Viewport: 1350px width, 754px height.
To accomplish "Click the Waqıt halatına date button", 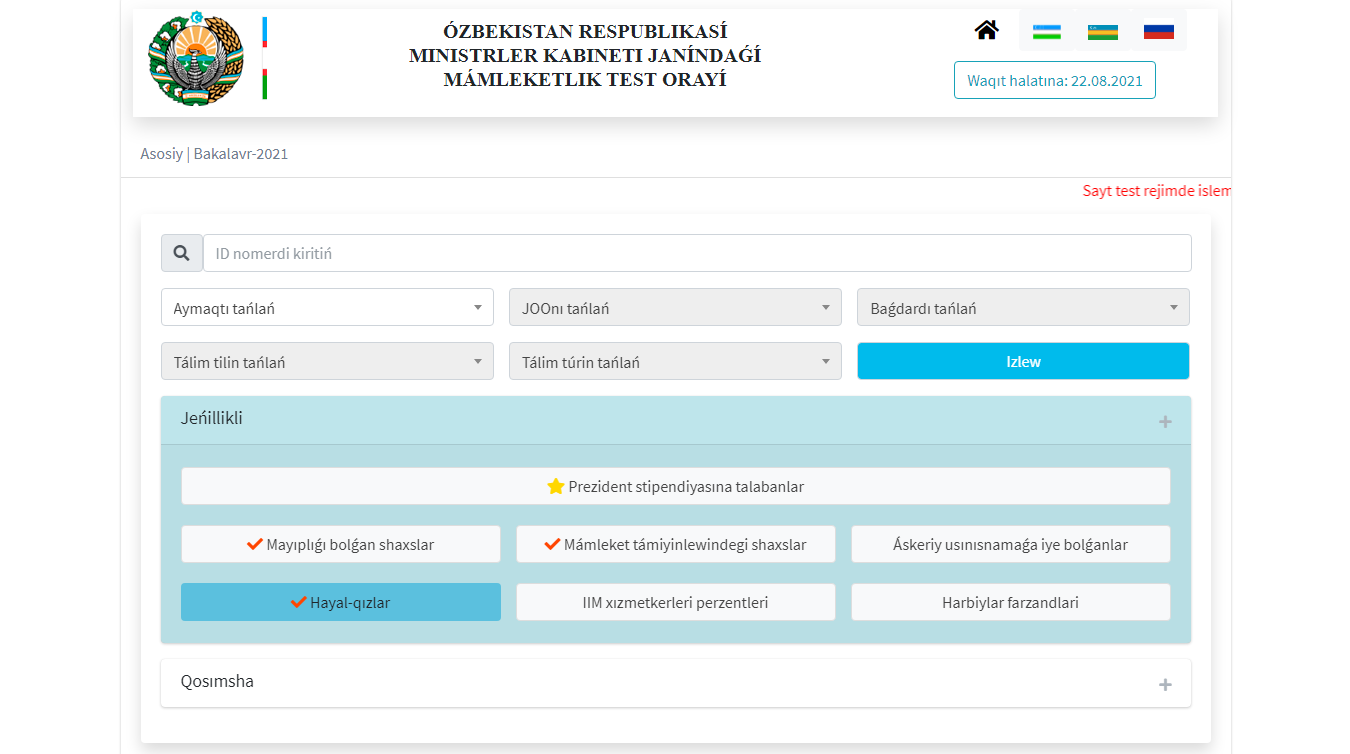I will [x=1054, y=81].
